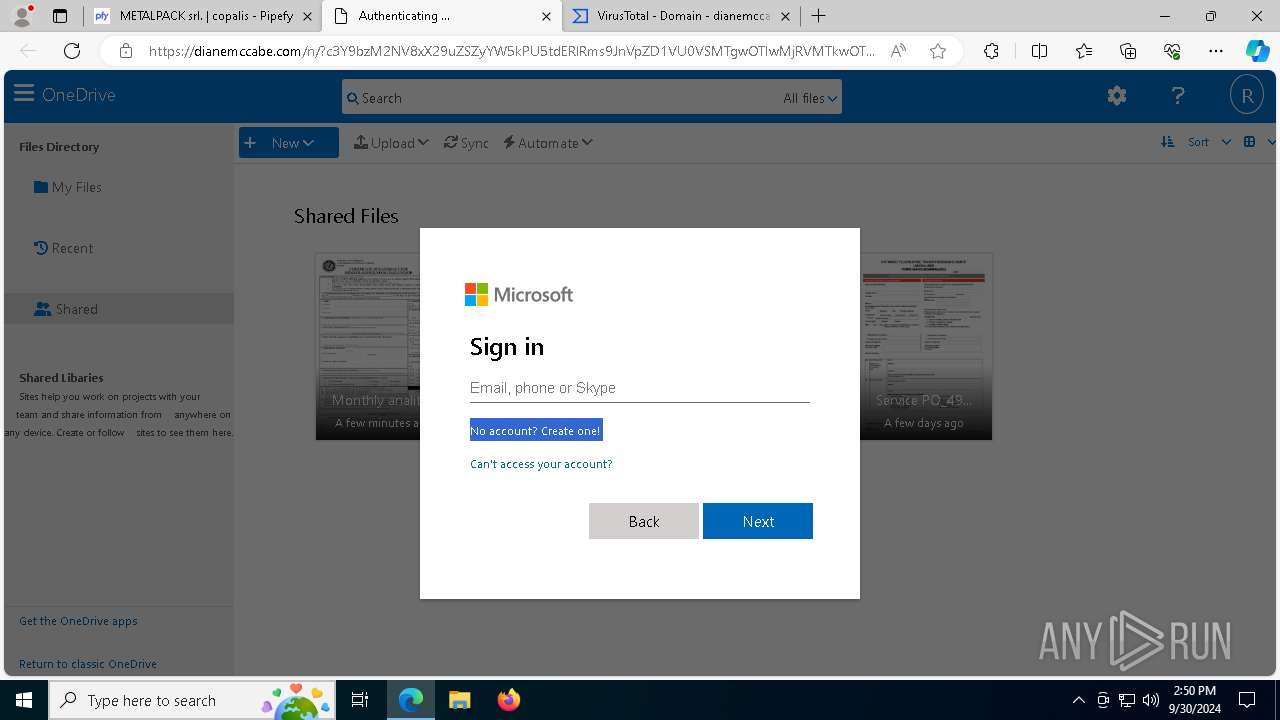The height and width of the screenshot is (720, 1280).
Task: Expand the New dropdown button
Action: click(x=288, y=143)
